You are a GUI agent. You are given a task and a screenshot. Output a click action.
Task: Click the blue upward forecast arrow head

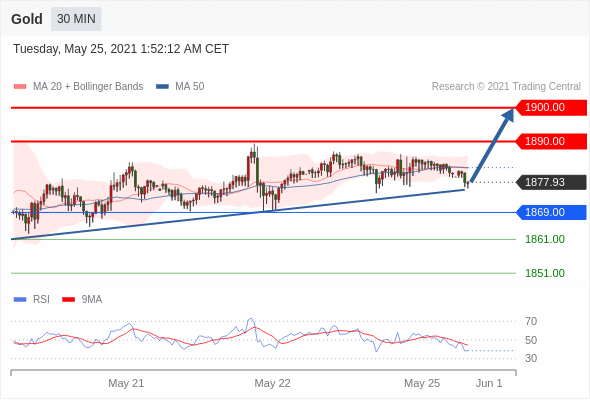[508, 115]
